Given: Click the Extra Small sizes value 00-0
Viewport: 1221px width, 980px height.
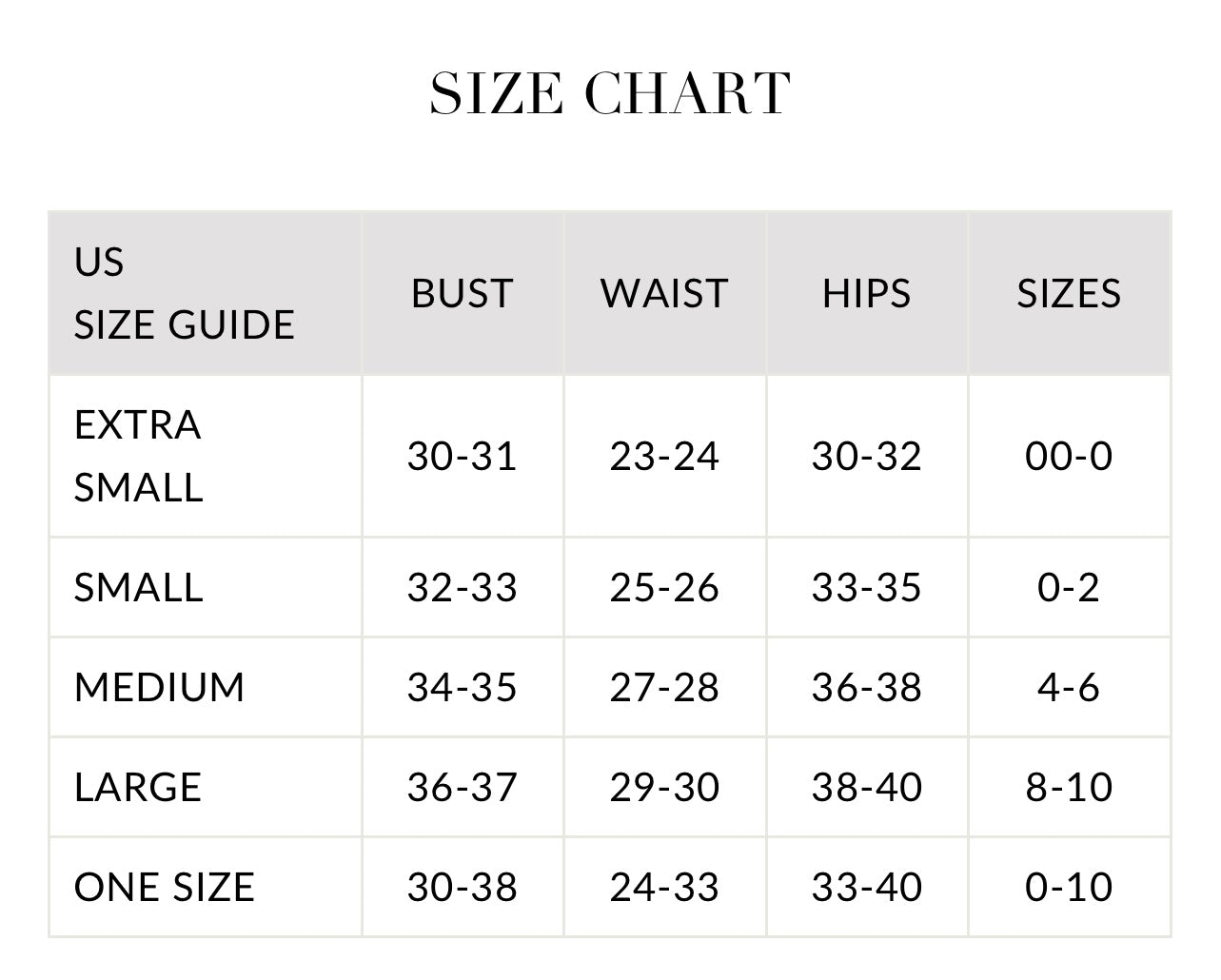Looking at the screenshot, I should (x=1069, y=456).
